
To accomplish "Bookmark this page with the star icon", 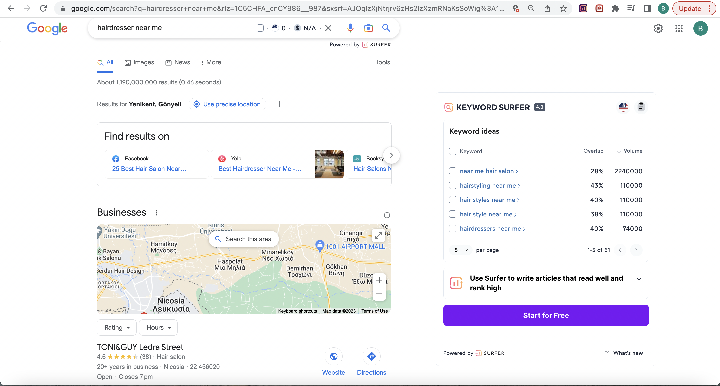I will [563, 8].
